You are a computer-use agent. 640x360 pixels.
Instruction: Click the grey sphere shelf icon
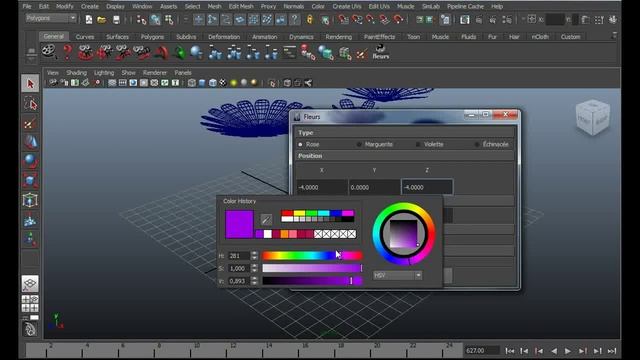(196, 52)
